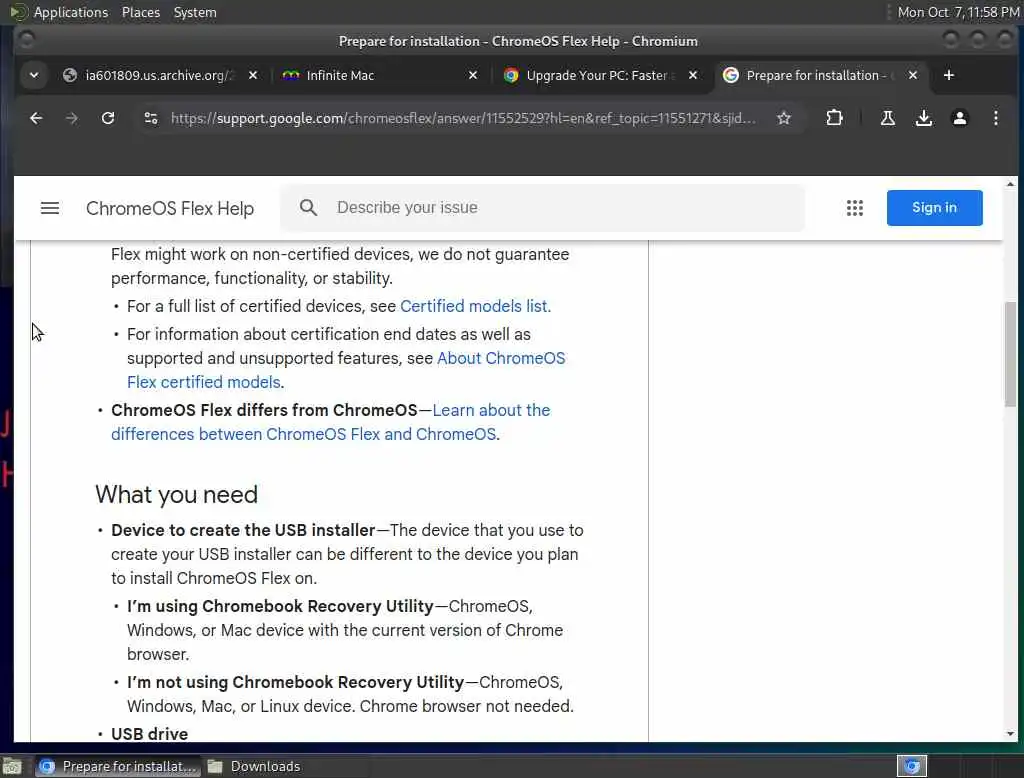Close the ia601809.us.archive.org tab
Viewport: 1024px width, 778px height.
(253, 76)
